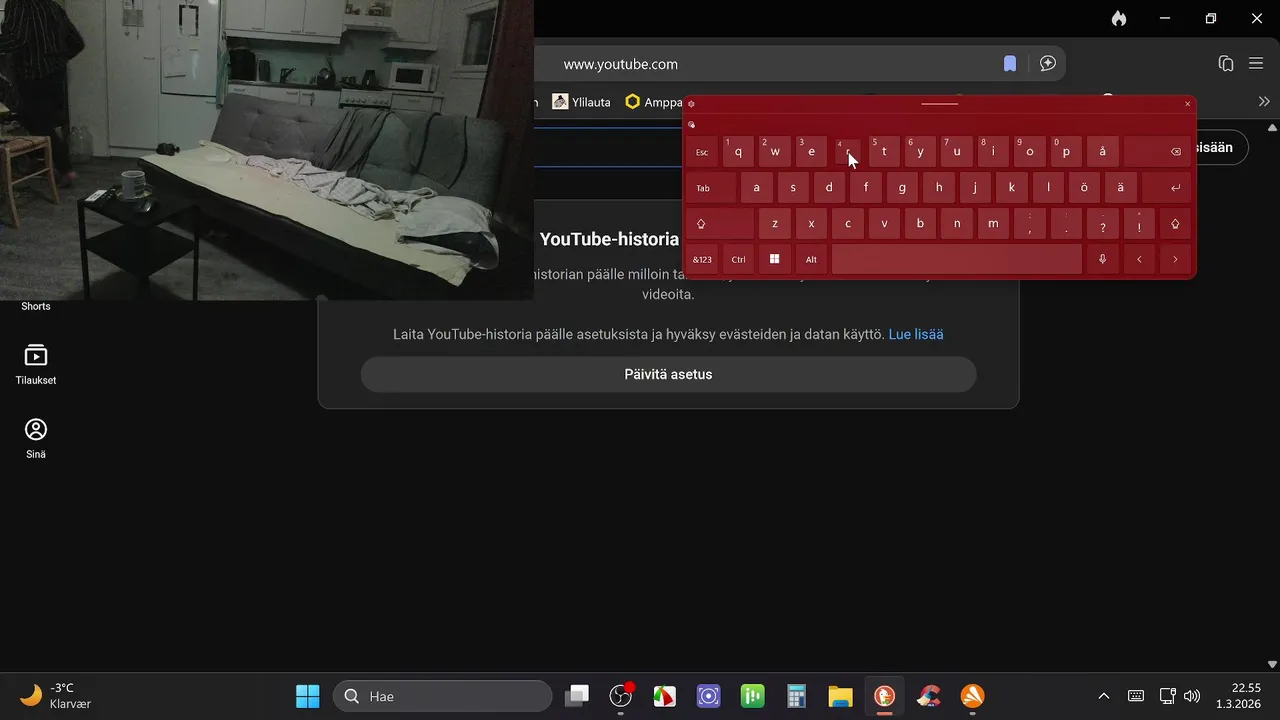Open Task View from the taskbar
Screen dimensions: 1280x720
577,696
